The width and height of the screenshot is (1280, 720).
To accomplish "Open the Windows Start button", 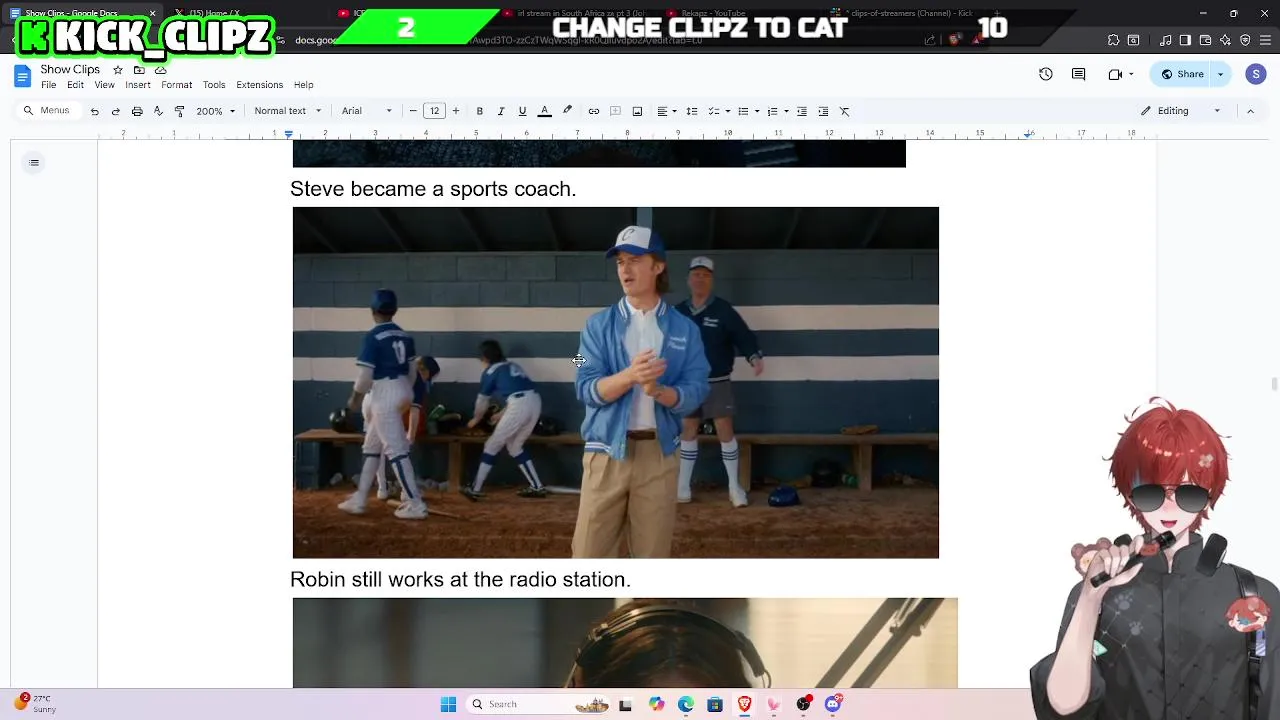I will pos(448,704).
